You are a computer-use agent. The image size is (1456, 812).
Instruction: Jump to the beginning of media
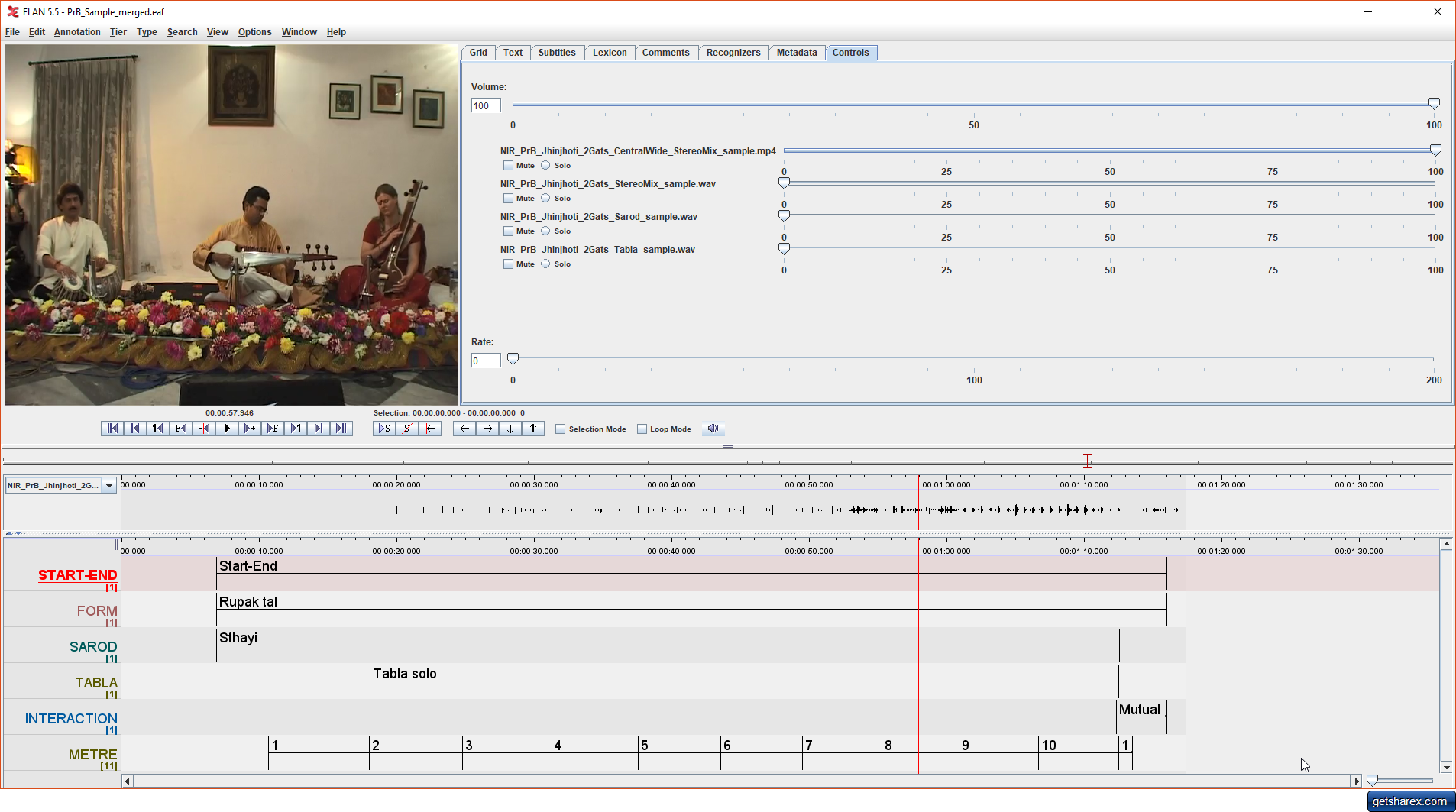click(112, 429)
